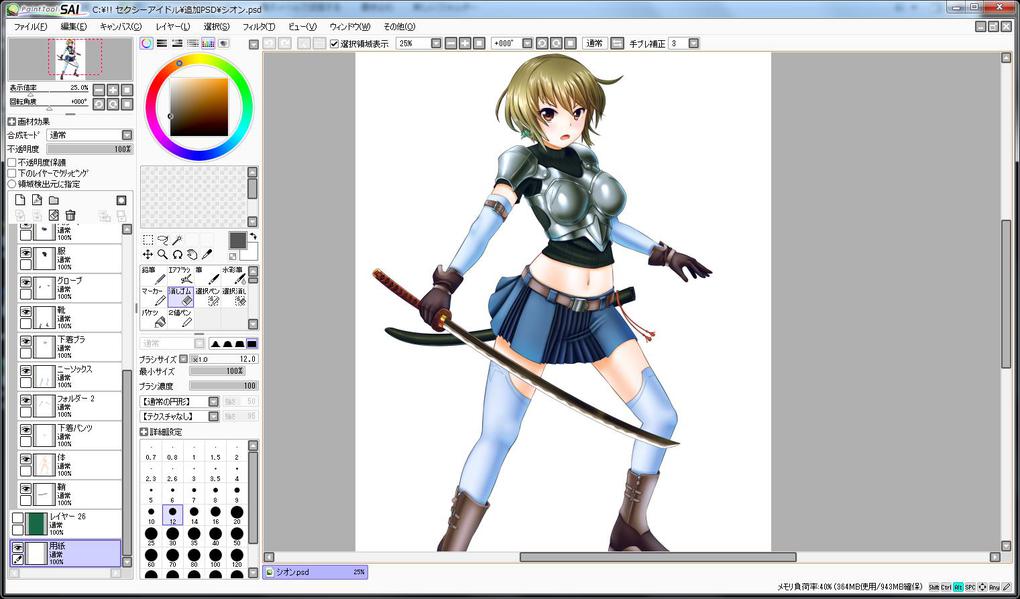Open the brush size multiplier dropdown
1020x599 pixels.
[x=183, y=359]
